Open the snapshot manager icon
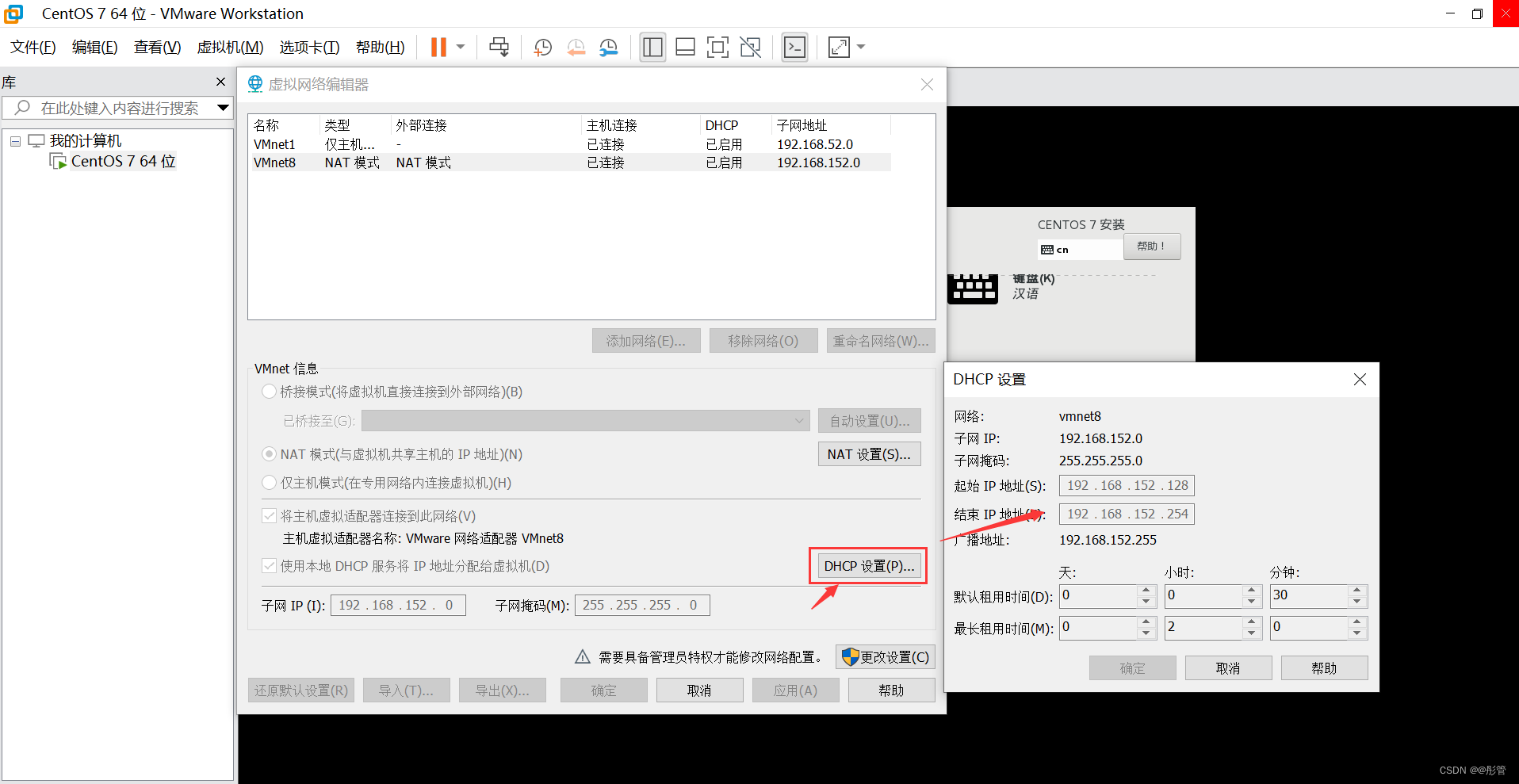This screenshot has width=1519, height=784. [608, 47]
